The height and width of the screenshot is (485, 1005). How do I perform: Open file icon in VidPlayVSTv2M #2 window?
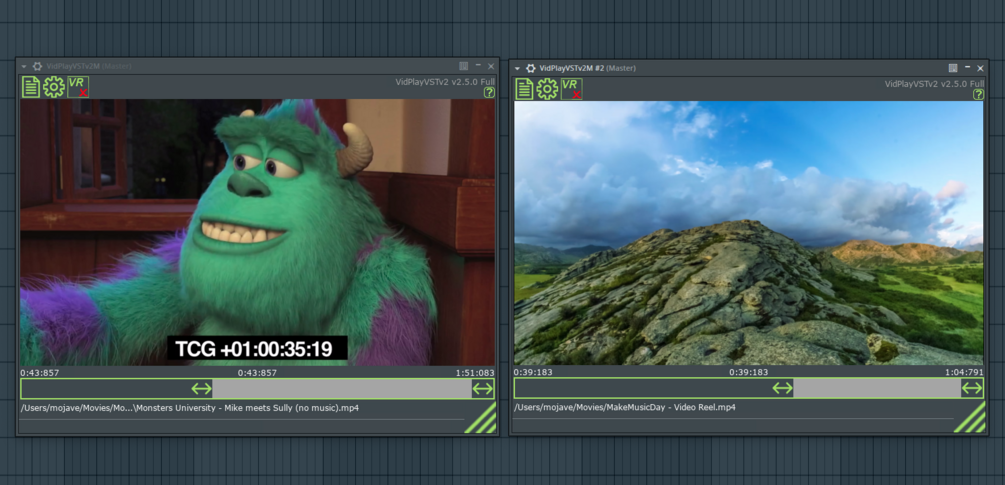524,89
